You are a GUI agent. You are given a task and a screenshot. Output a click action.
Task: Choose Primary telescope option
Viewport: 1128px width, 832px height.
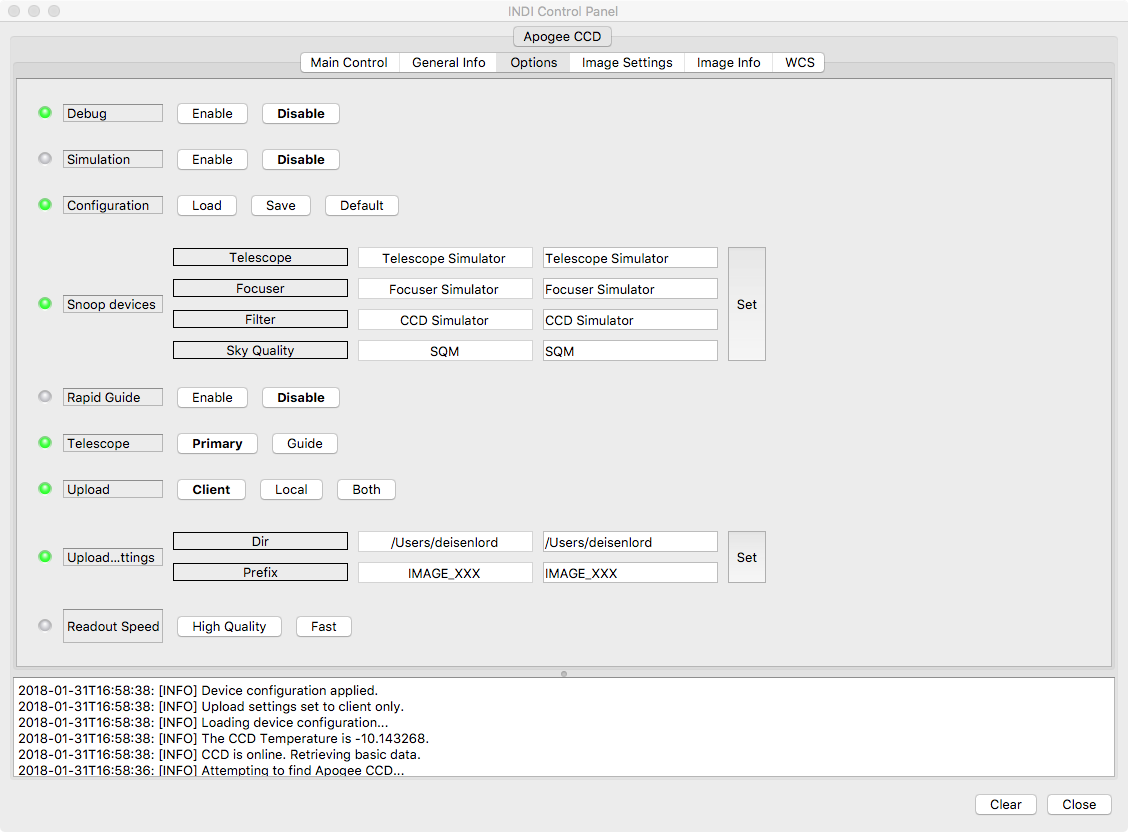click(x=217, y=444)
